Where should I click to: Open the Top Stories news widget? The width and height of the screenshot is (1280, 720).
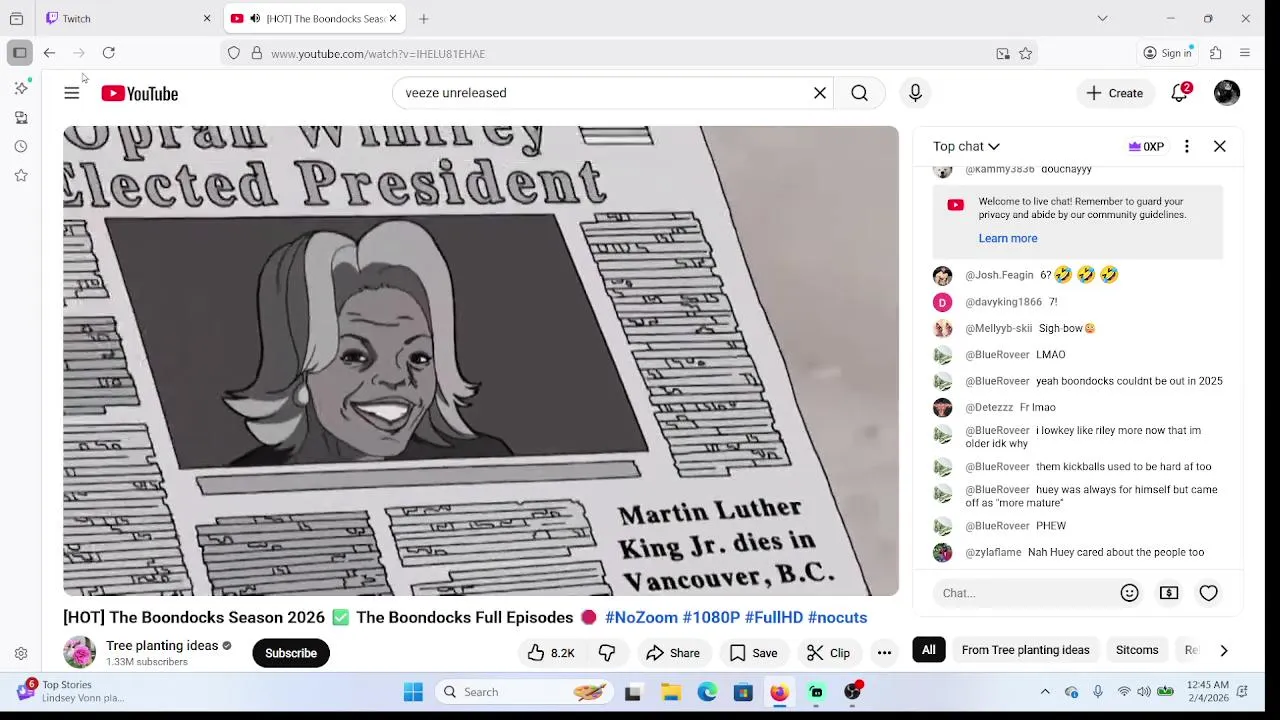[x=70, y=691]
